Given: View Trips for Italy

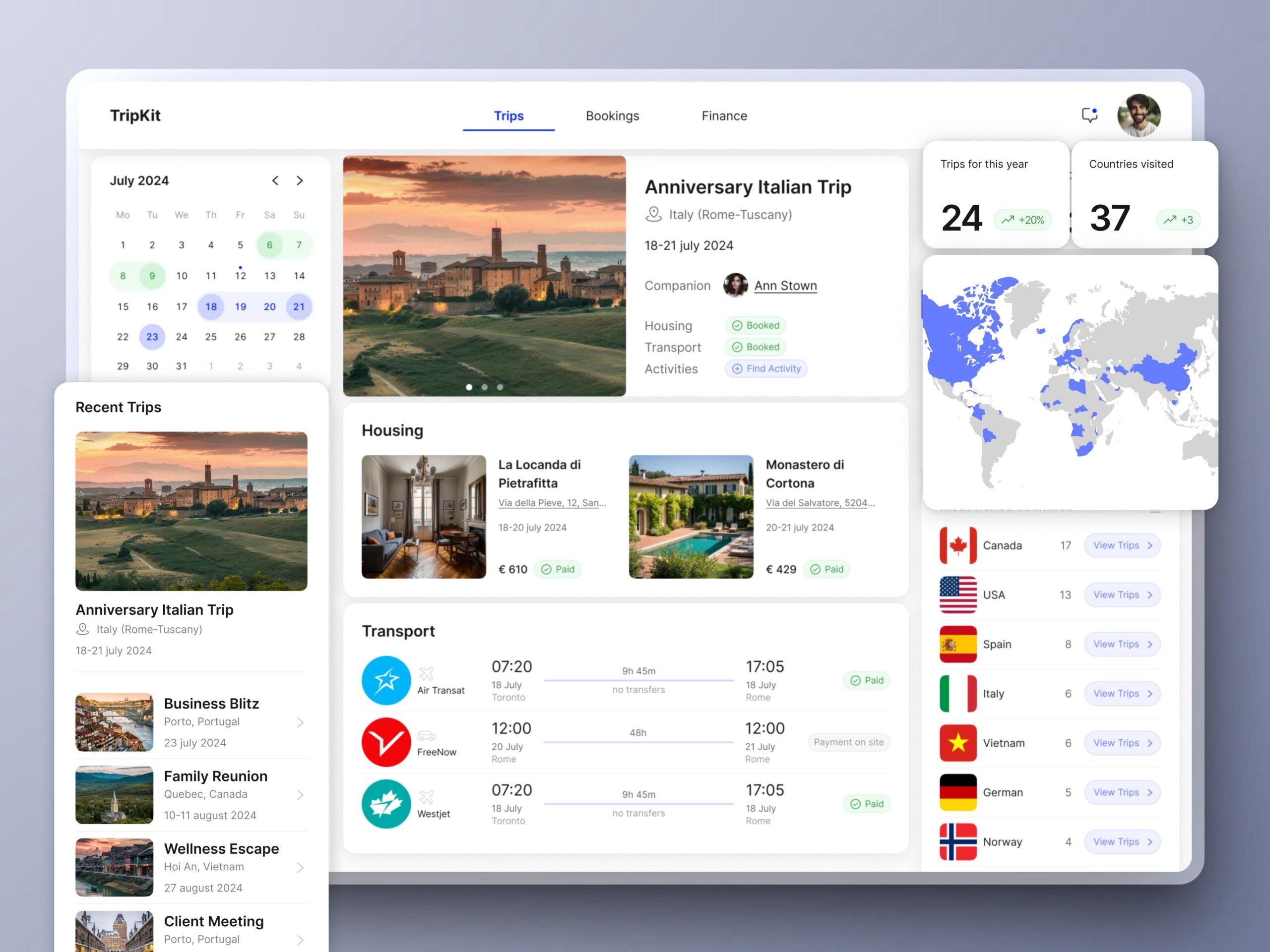Looking at the screenshot, I should (1123, 694).
